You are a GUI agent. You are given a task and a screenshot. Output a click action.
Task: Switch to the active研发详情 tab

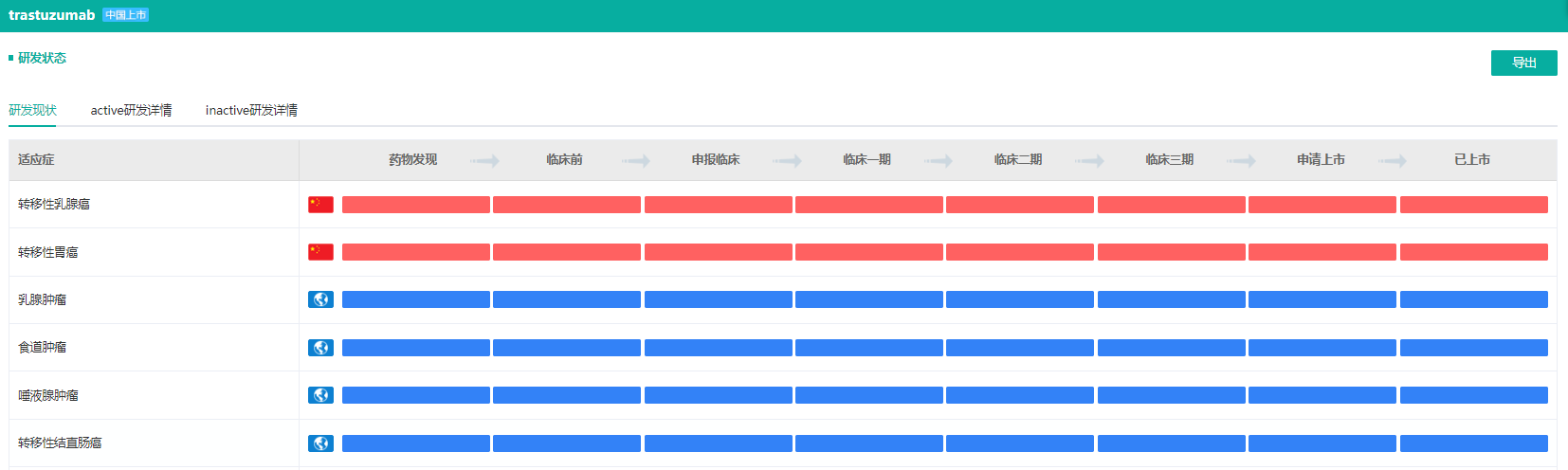pos(131,110)
